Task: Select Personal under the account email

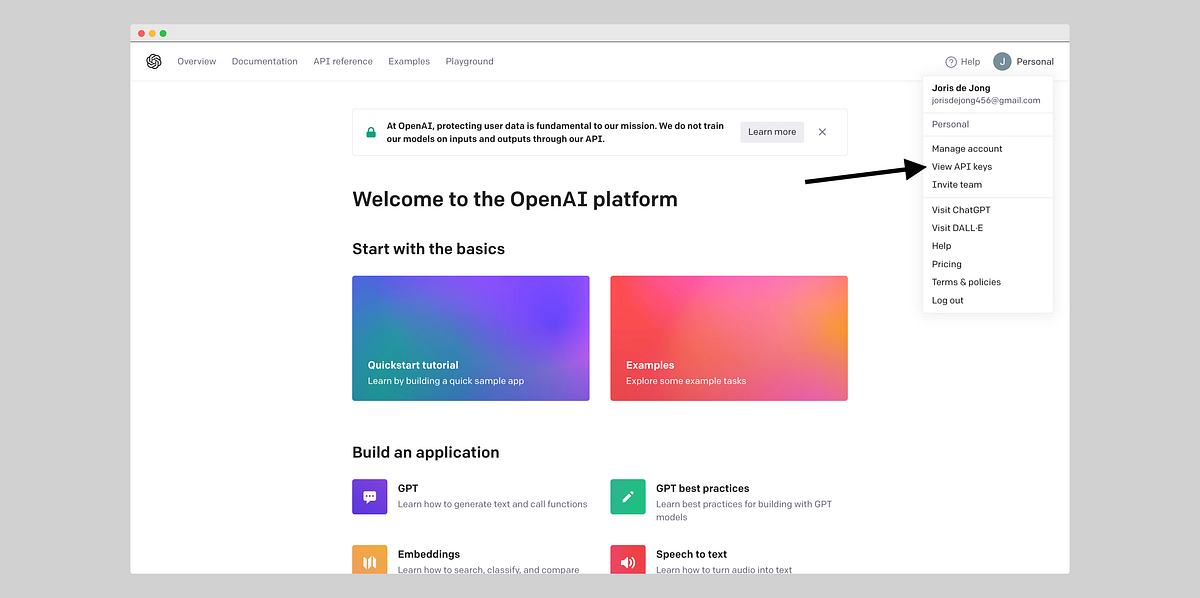Action: pyautogui.click(x=948, y=124)
